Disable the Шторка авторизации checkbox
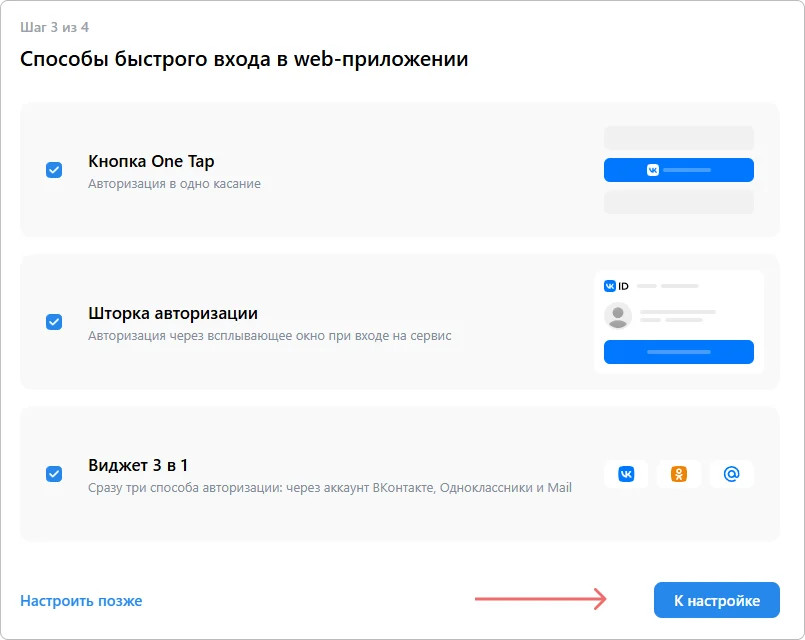The width and height of the screenshot is (805, 640). 54,322
